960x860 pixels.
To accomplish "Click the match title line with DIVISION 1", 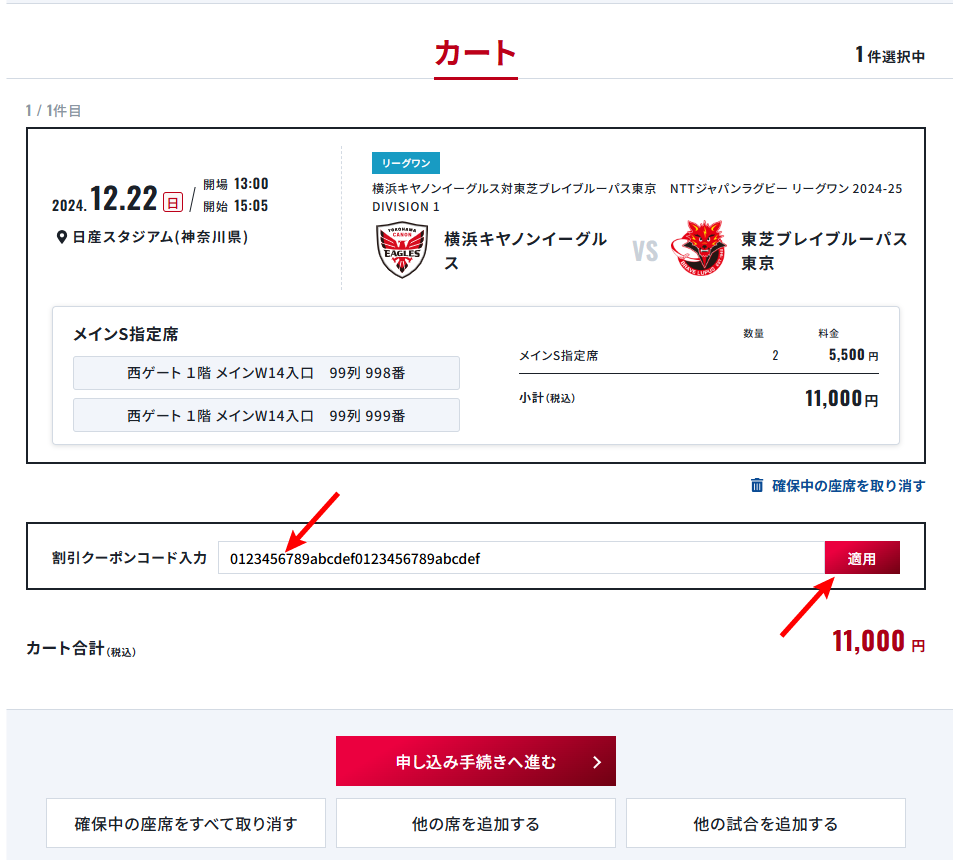I will (x=637, y=198).
